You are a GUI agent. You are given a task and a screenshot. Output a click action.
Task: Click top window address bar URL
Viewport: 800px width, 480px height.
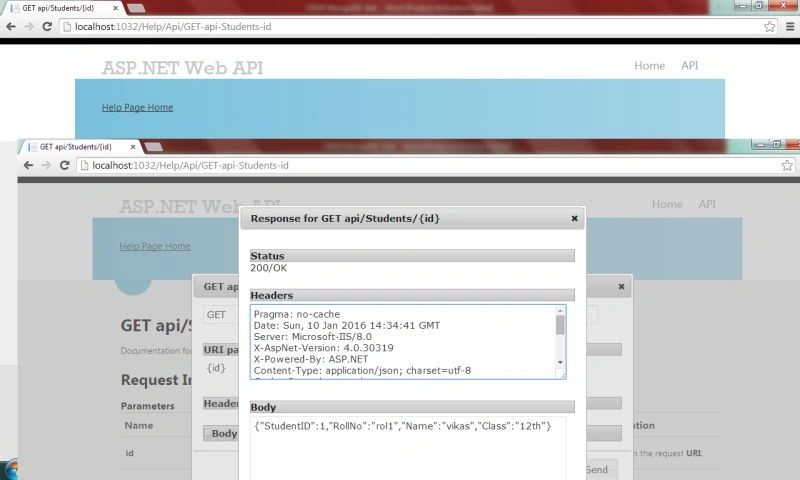tap(173, 27)
